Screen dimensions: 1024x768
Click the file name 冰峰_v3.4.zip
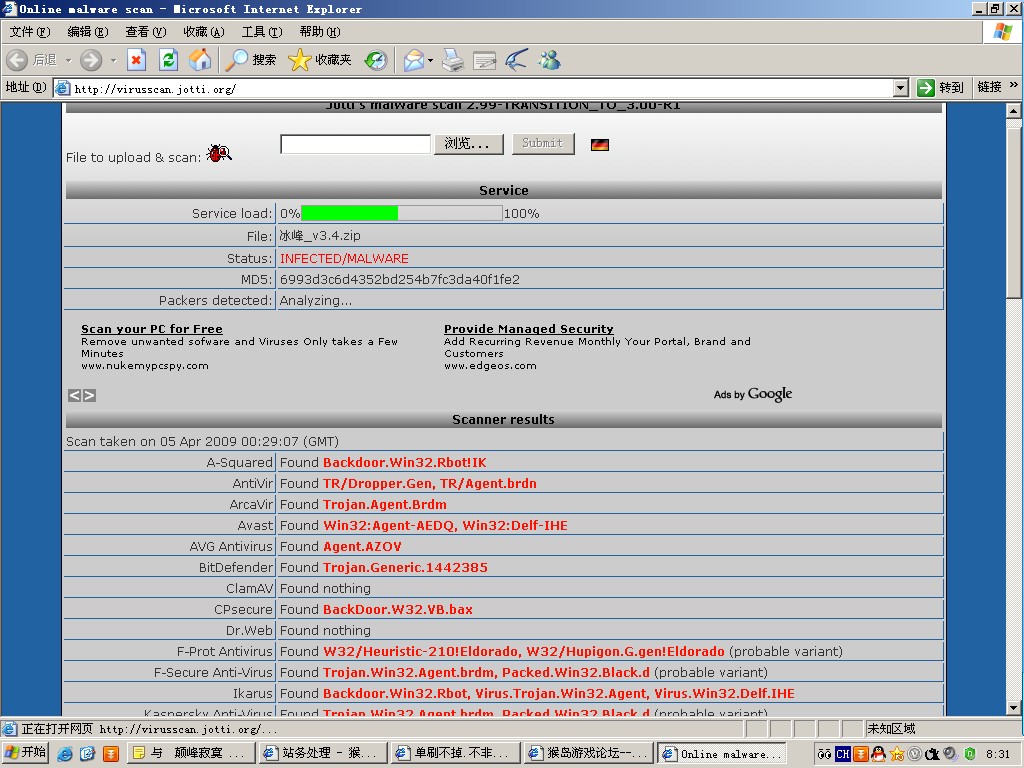(320, 236)
